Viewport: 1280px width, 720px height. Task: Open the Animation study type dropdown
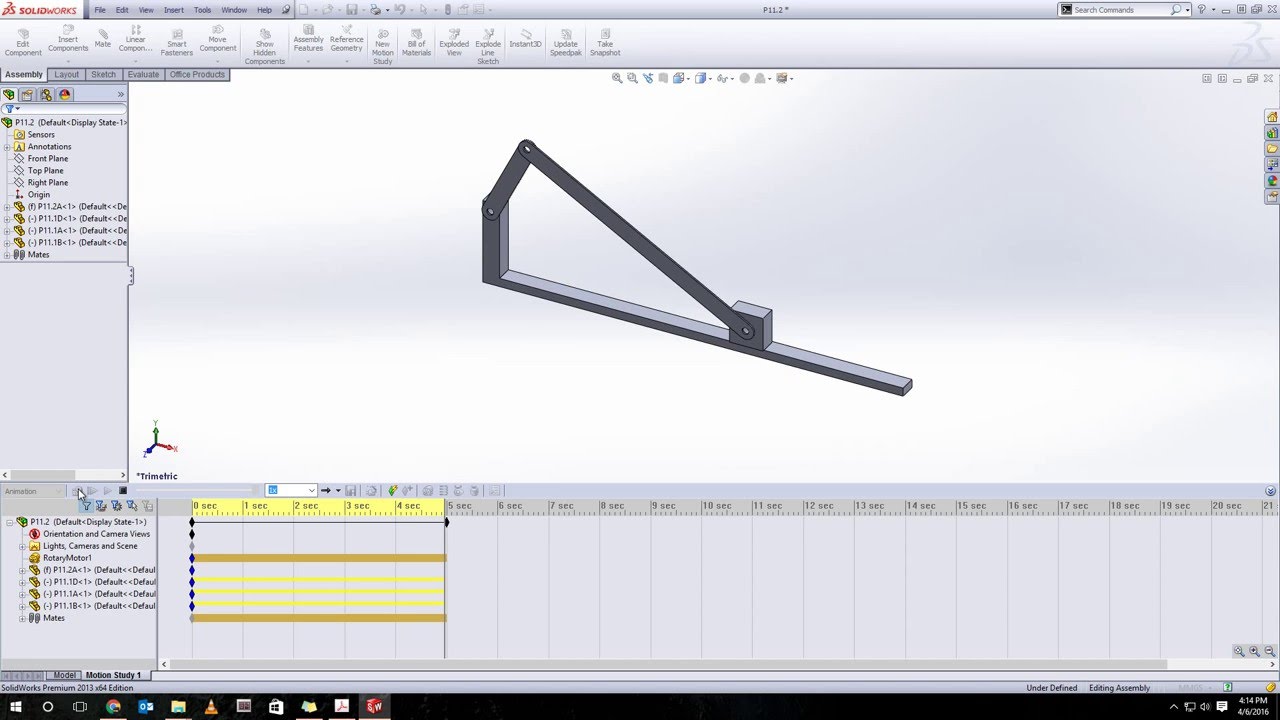point(34,491)
